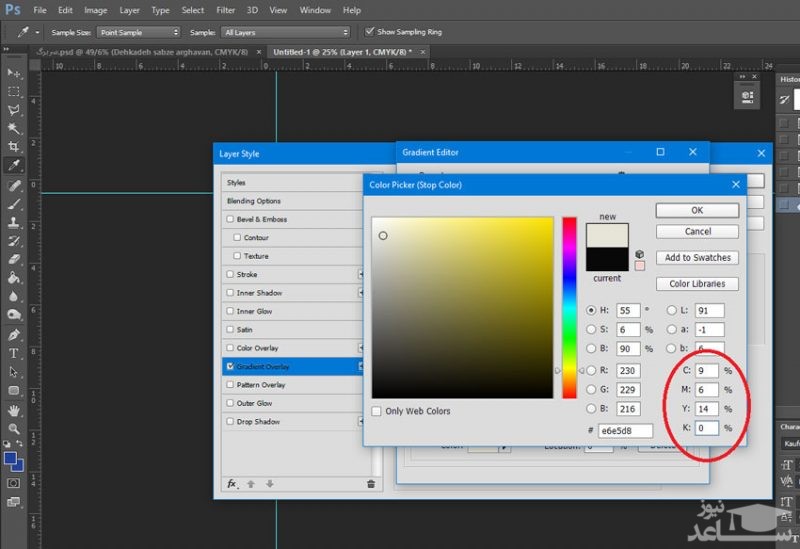Select the Crop tool
Viewport: 800px width, 549px height.
coord(14,148)
